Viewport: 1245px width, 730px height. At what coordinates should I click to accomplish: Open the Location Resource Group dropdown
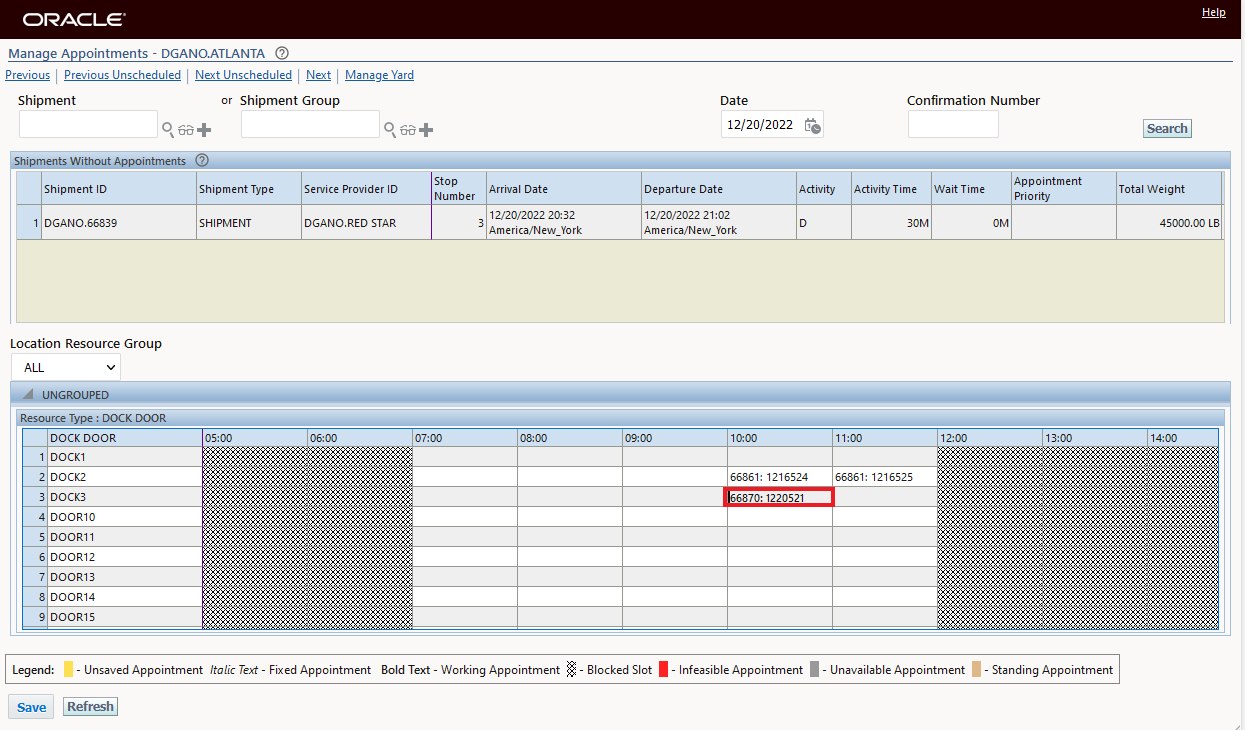[x=66, y=367]
